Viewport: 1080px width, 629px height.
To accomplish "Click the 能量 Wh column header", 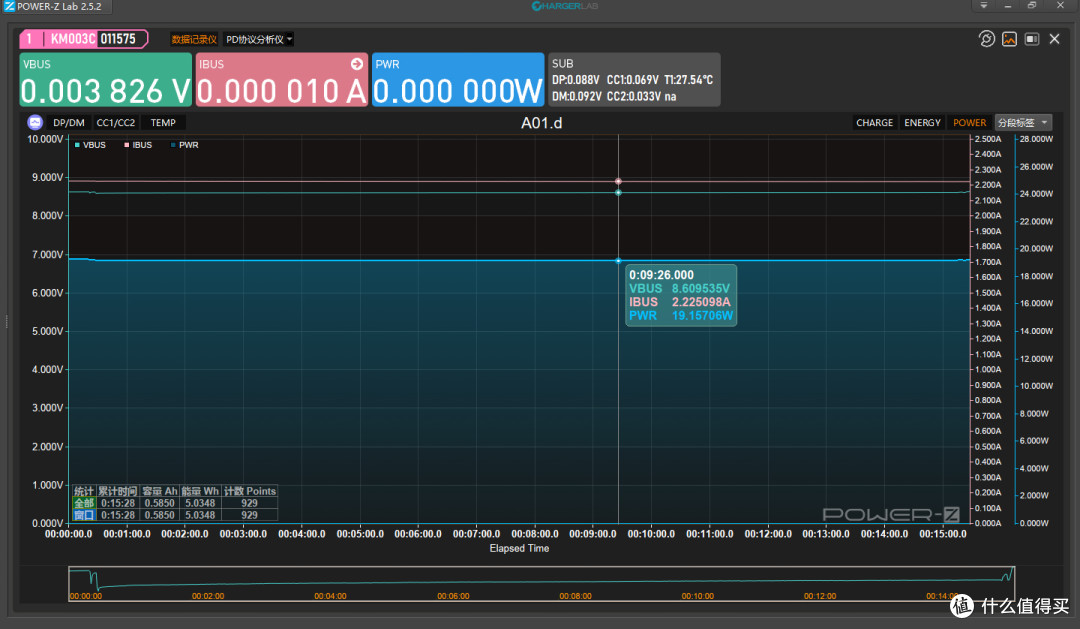I will 200,491.
